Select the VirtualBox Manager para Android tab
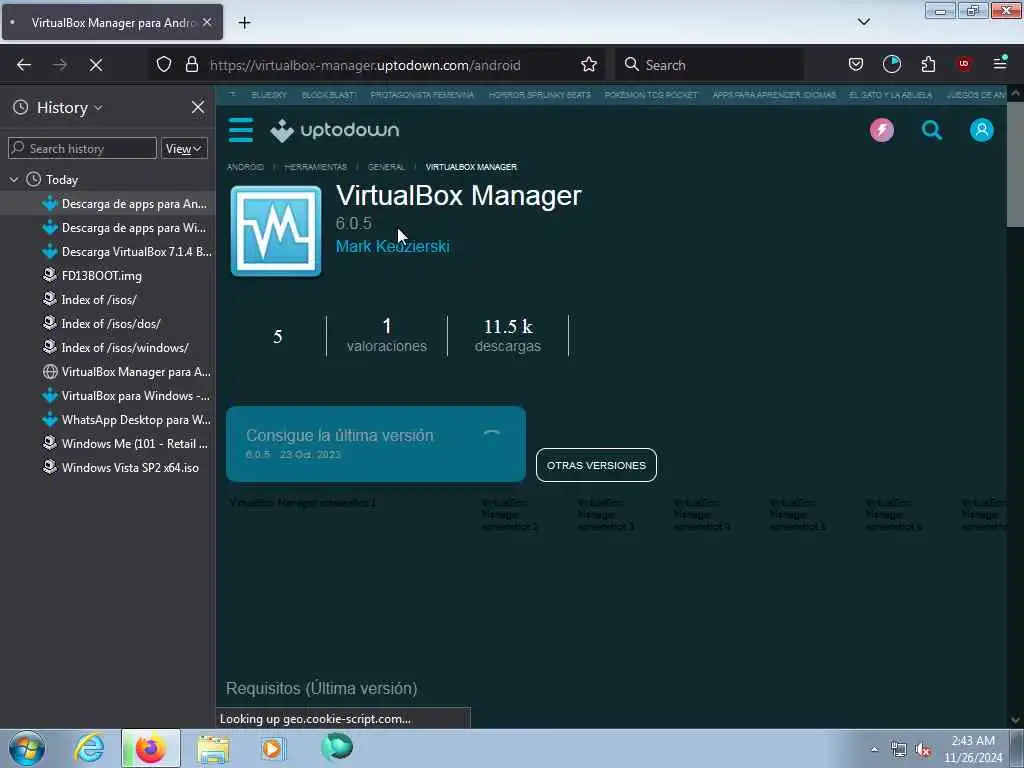This screenshot has width=1024, height=768. pyautogui.click(x=112, y=22)
